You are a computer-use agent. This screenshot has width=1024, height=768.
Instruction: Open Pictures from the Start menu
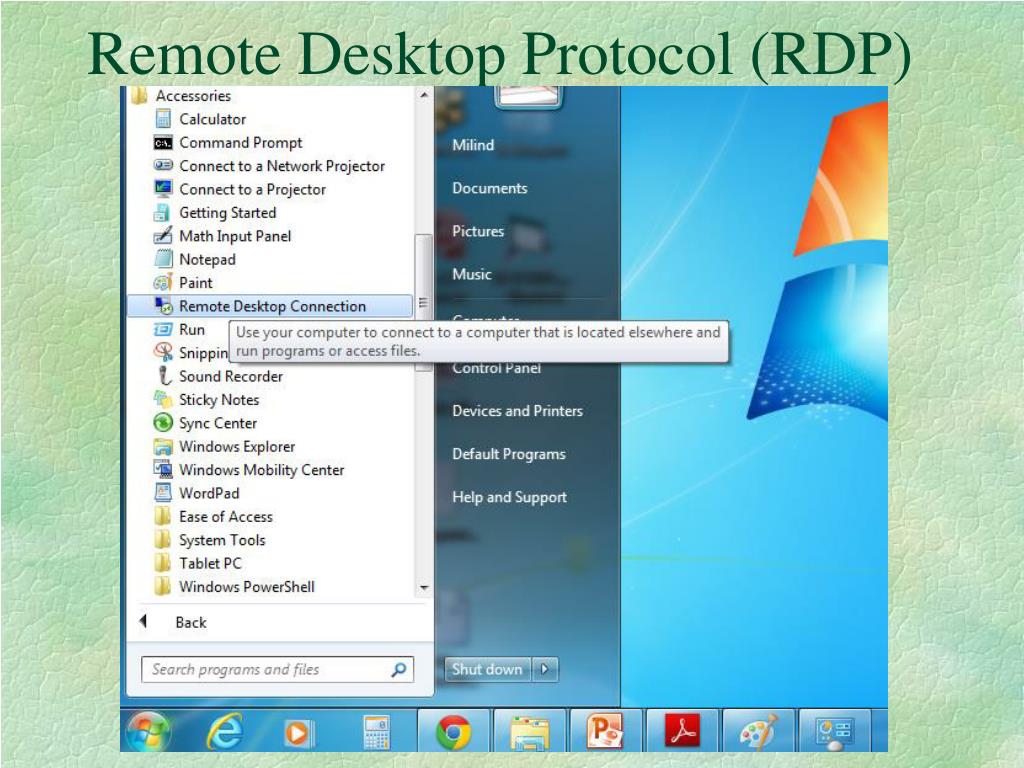tap(478, 231)
